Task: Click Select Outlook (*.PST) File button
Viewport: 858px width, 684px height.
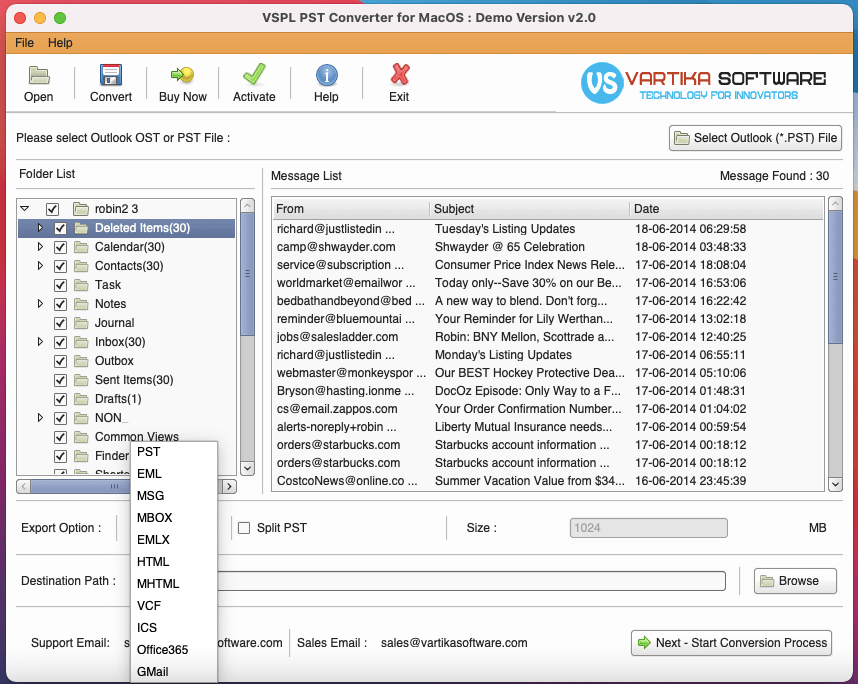Action: coord(755,138)
